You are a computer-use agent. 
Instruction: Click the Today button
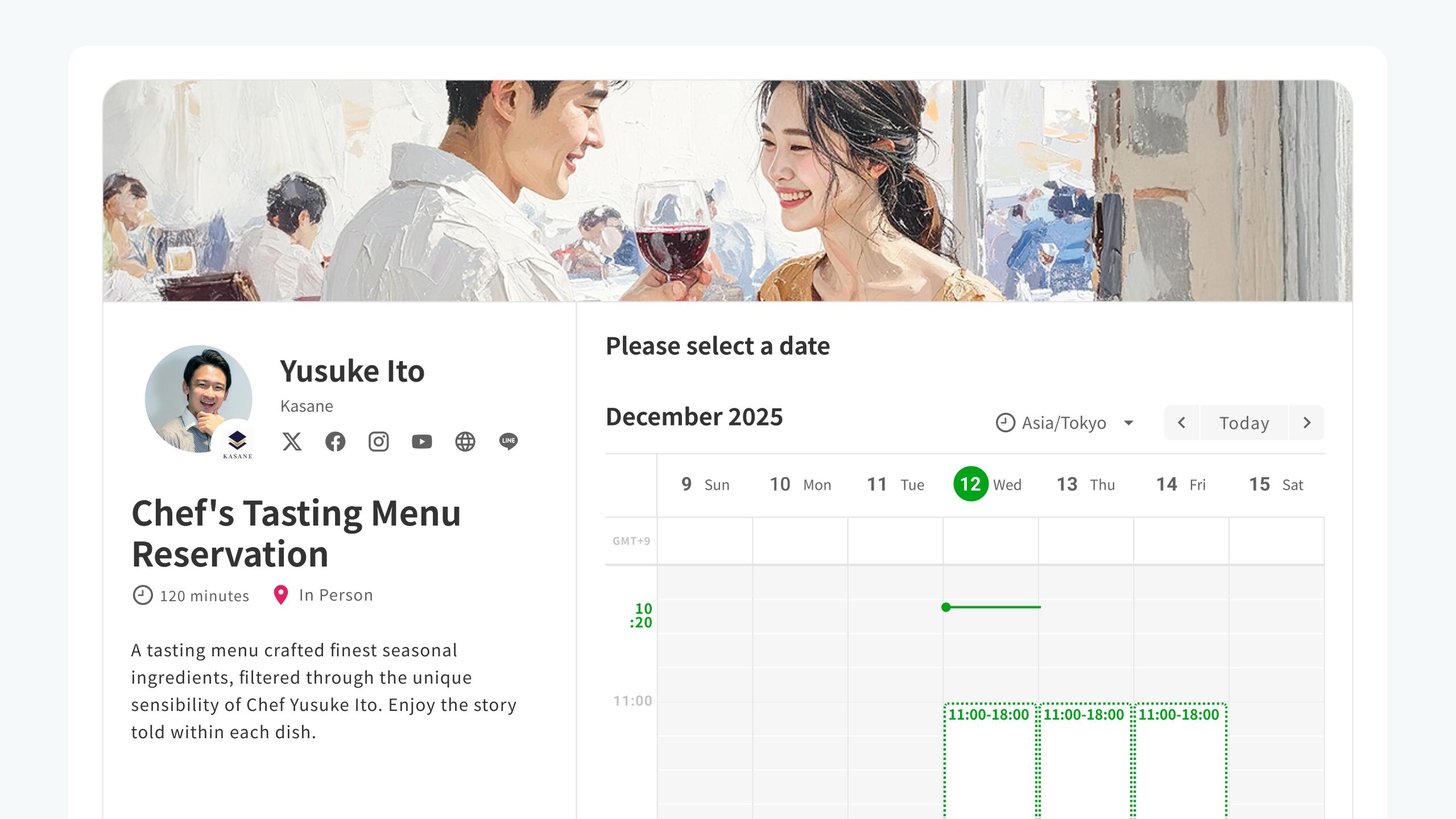(1243, 423)
